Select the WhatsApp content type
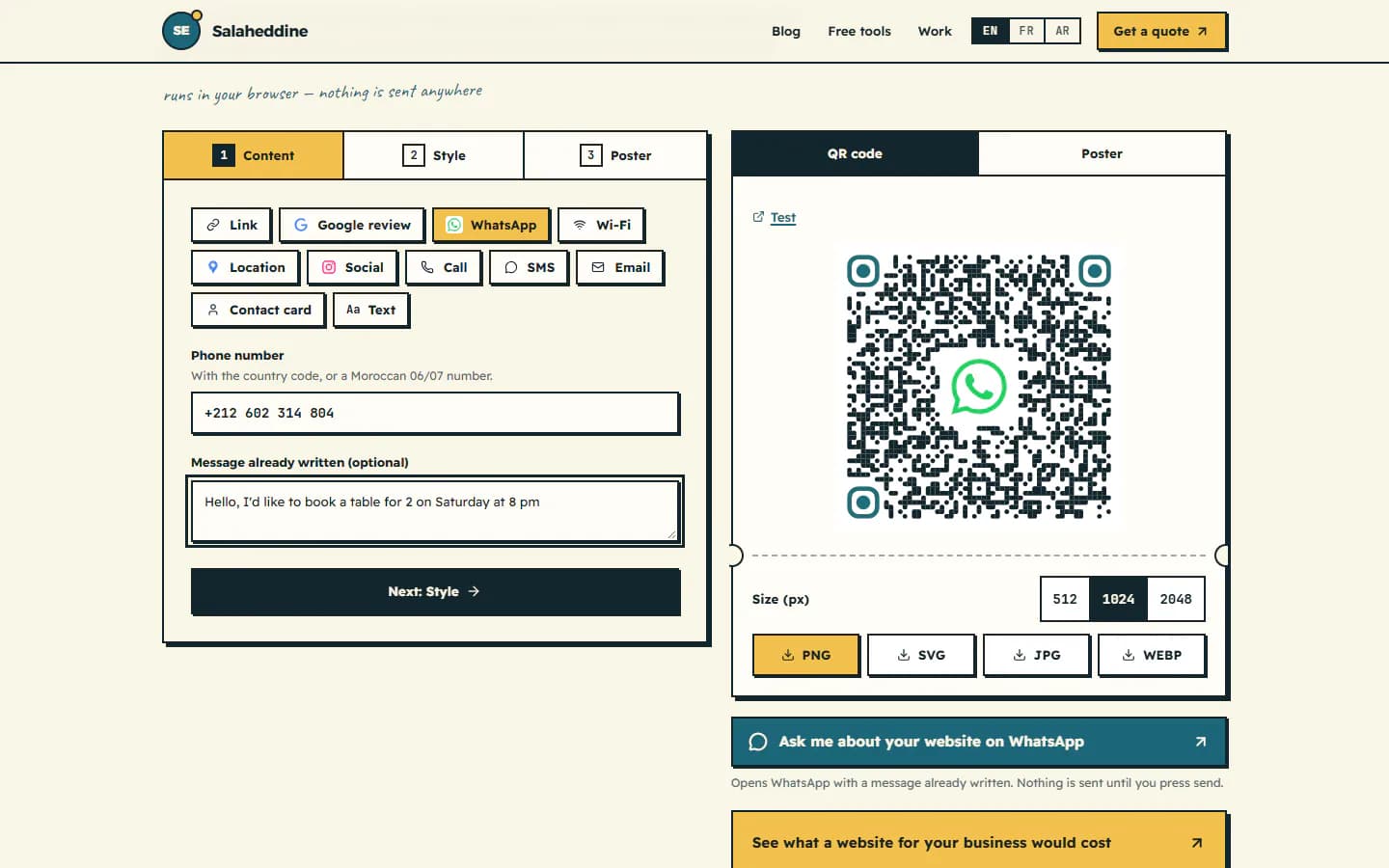 (x=491, y=225)
